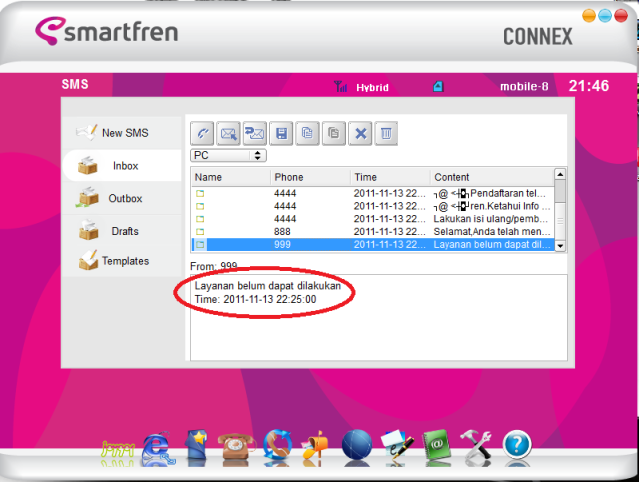The width and height of the screenshot is (639, 482).
Task: Click the message body text area
Action: point(379,317)
